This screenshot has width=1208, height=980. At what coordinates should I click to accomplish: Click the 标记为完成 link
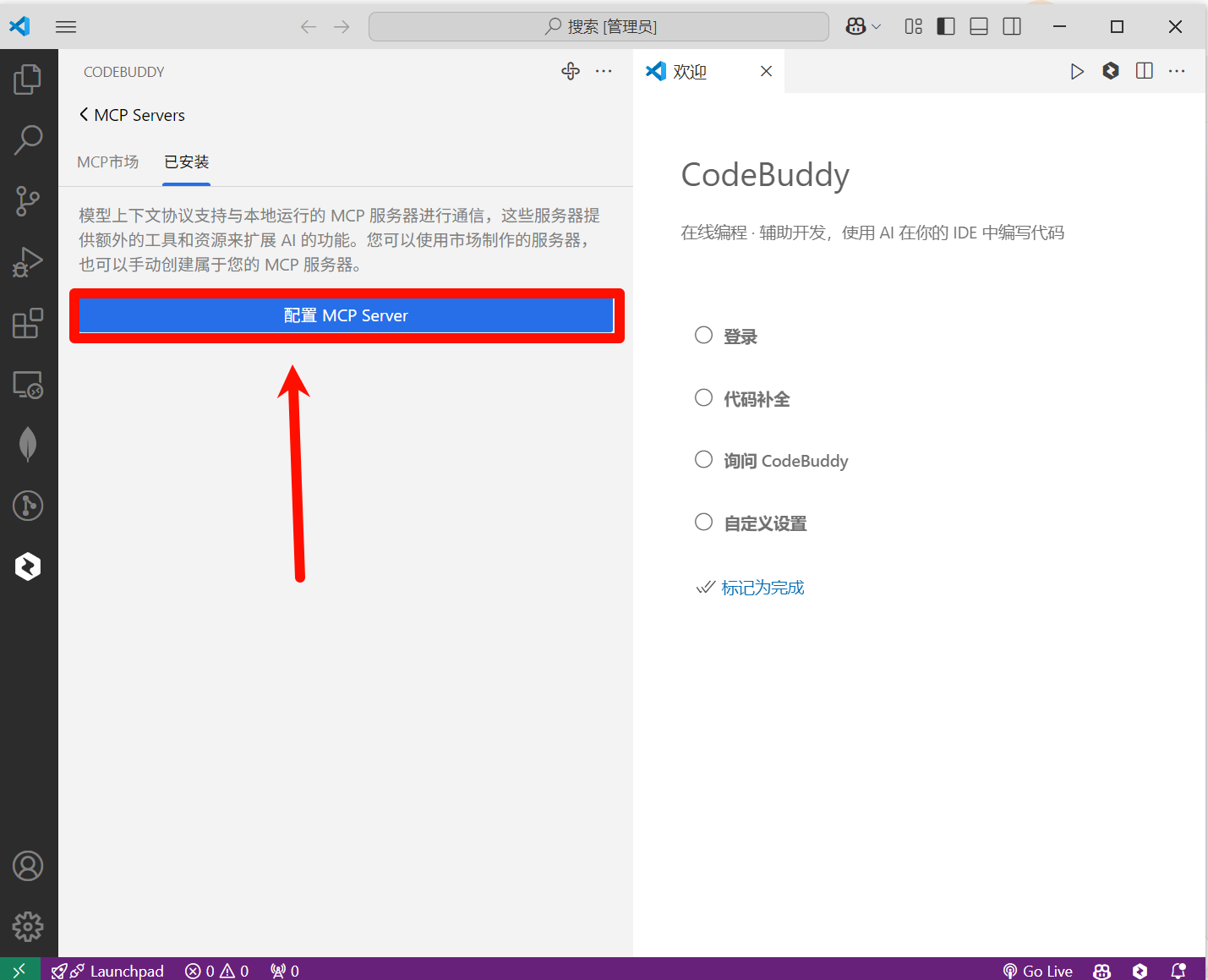click(x=763, y=588)
